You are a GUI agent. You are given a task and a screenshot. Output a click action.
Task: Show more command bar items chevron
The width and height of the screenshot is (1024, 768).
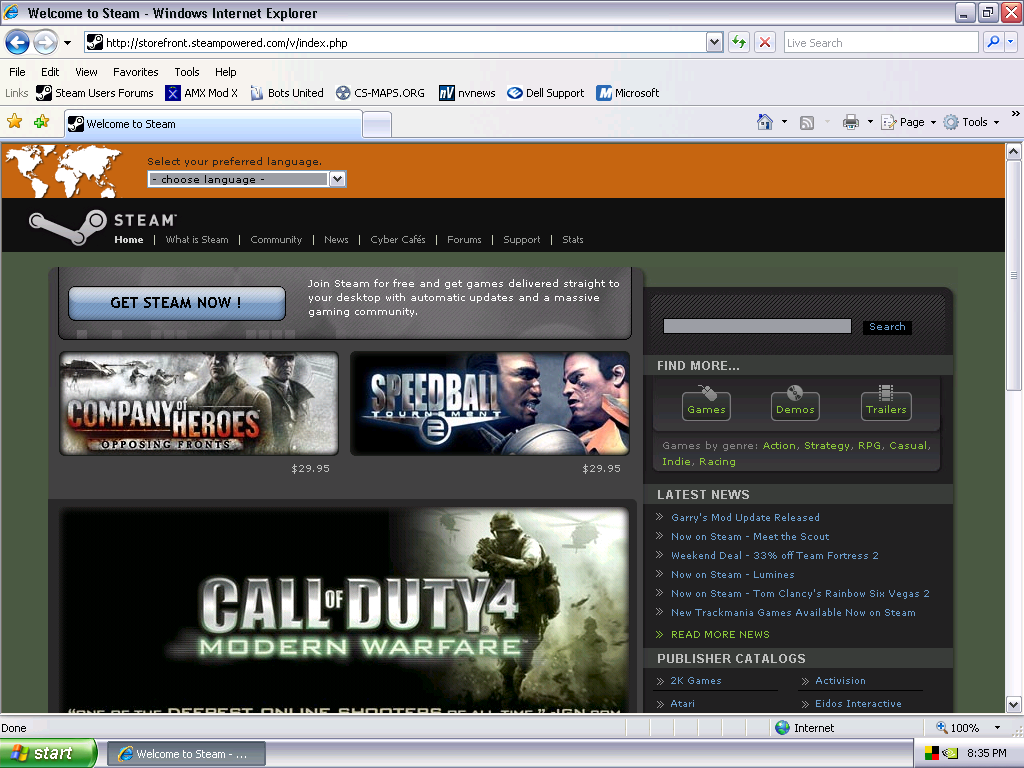[1016, 114]
